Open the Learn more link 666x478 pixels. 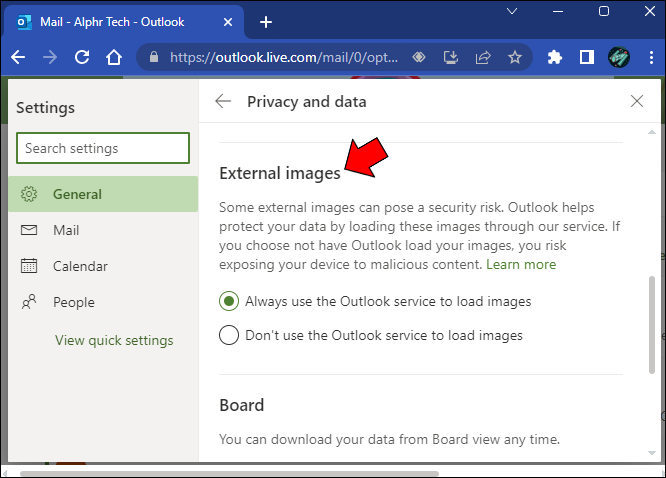[x=521, y=265]
